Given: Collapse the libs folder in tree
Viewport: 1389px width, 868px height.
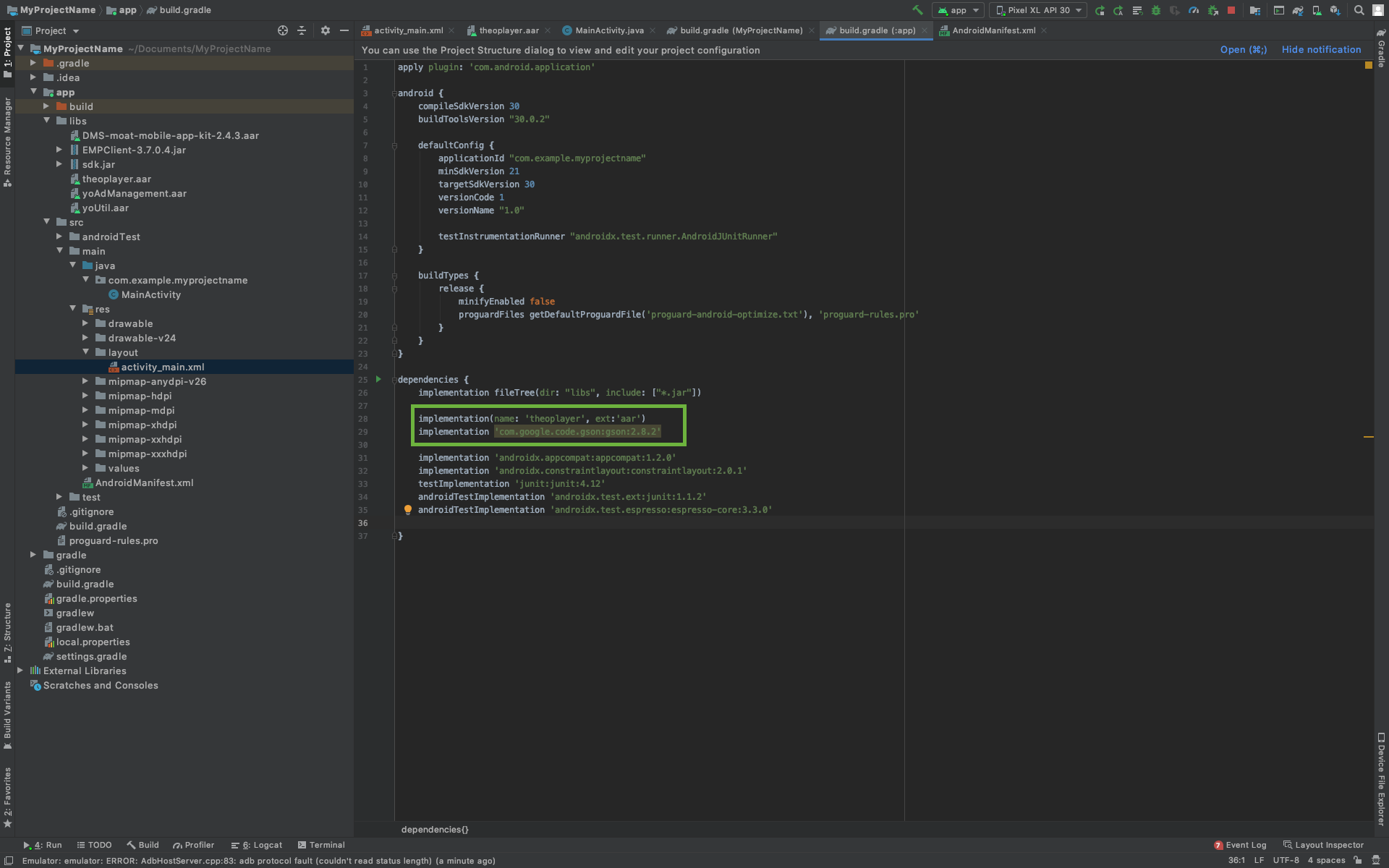Looking at the screenshot, I should 47,121.
